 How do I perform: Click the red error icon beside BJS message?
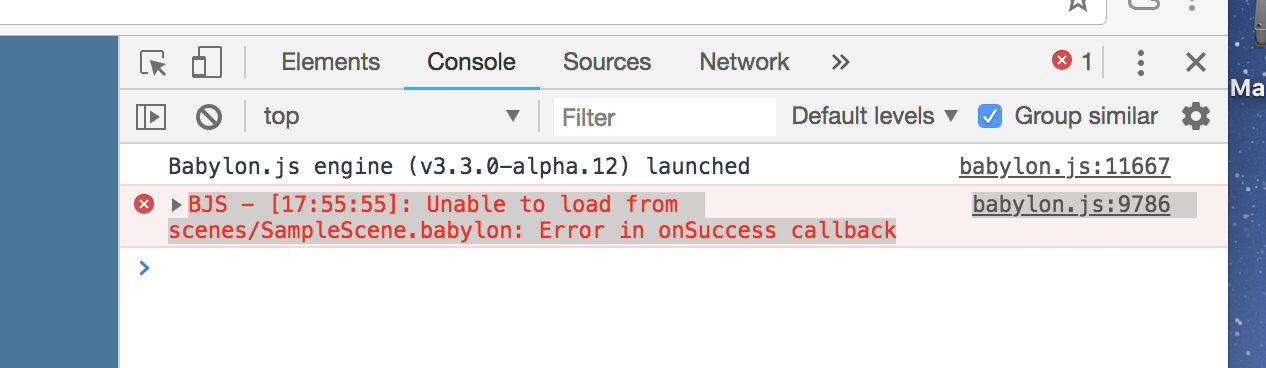click(144, 205)
